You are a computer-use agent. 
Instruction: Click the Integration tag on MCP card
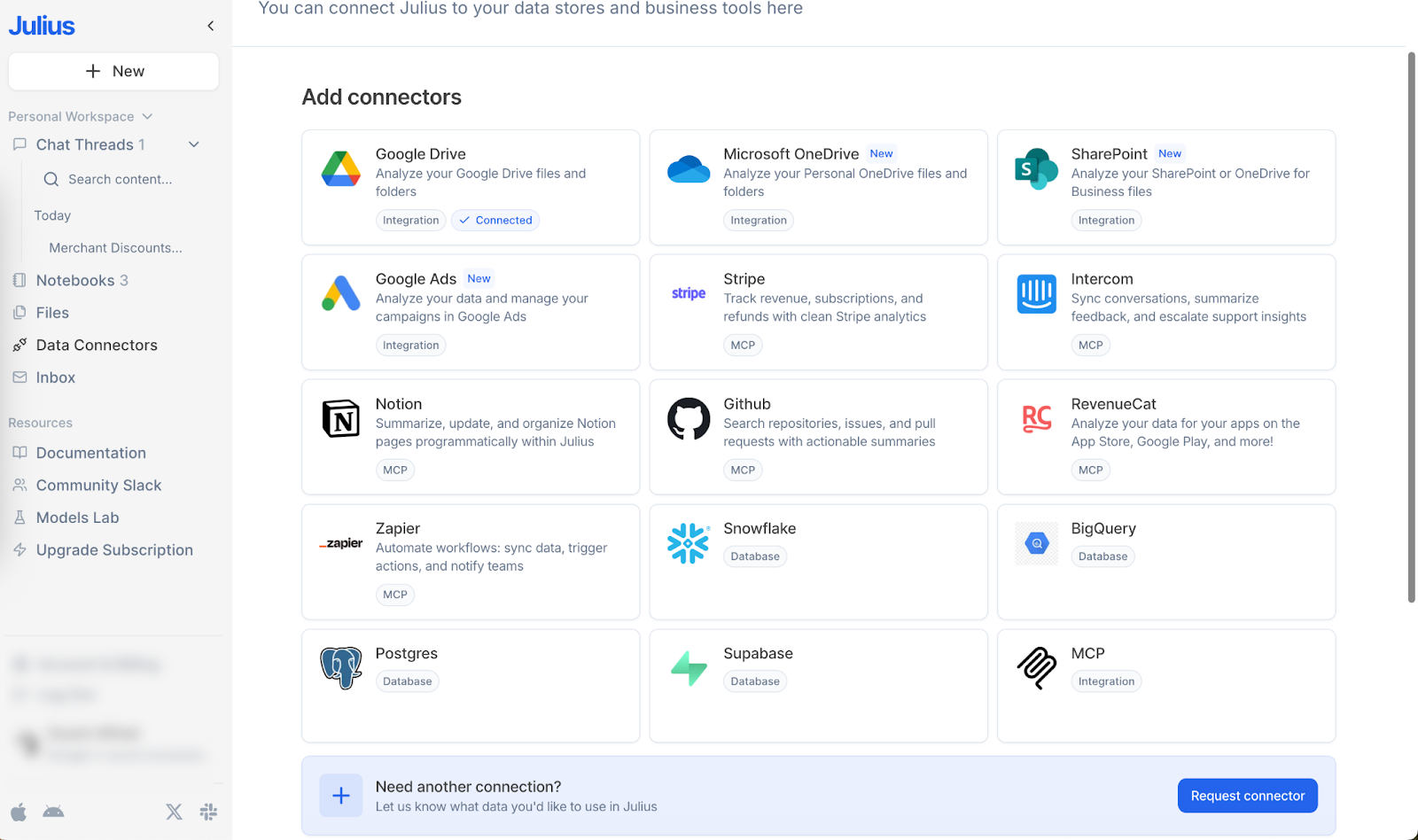1106,681
